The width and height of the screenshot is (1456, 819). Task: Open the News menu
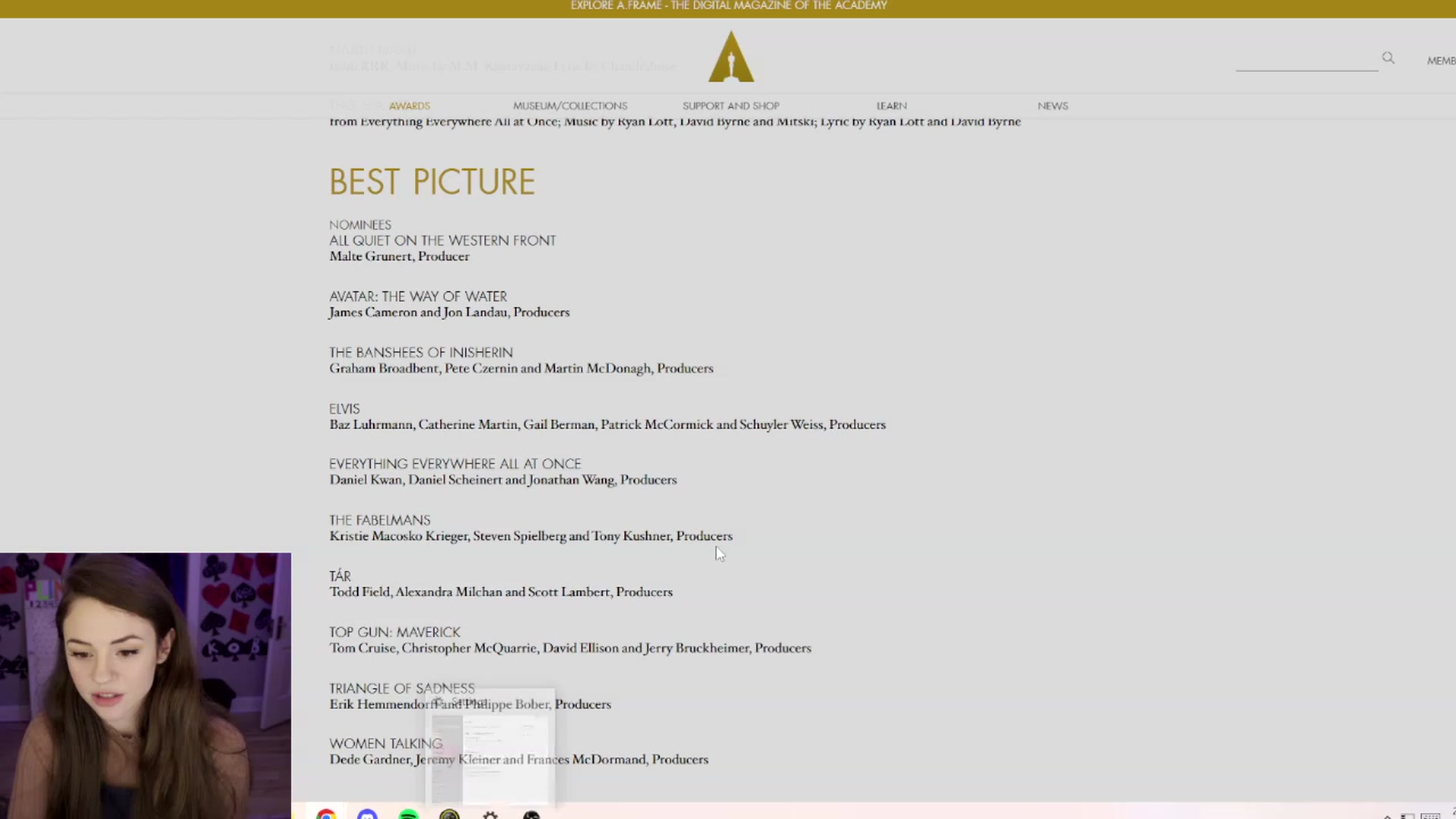pos(1053,106)
